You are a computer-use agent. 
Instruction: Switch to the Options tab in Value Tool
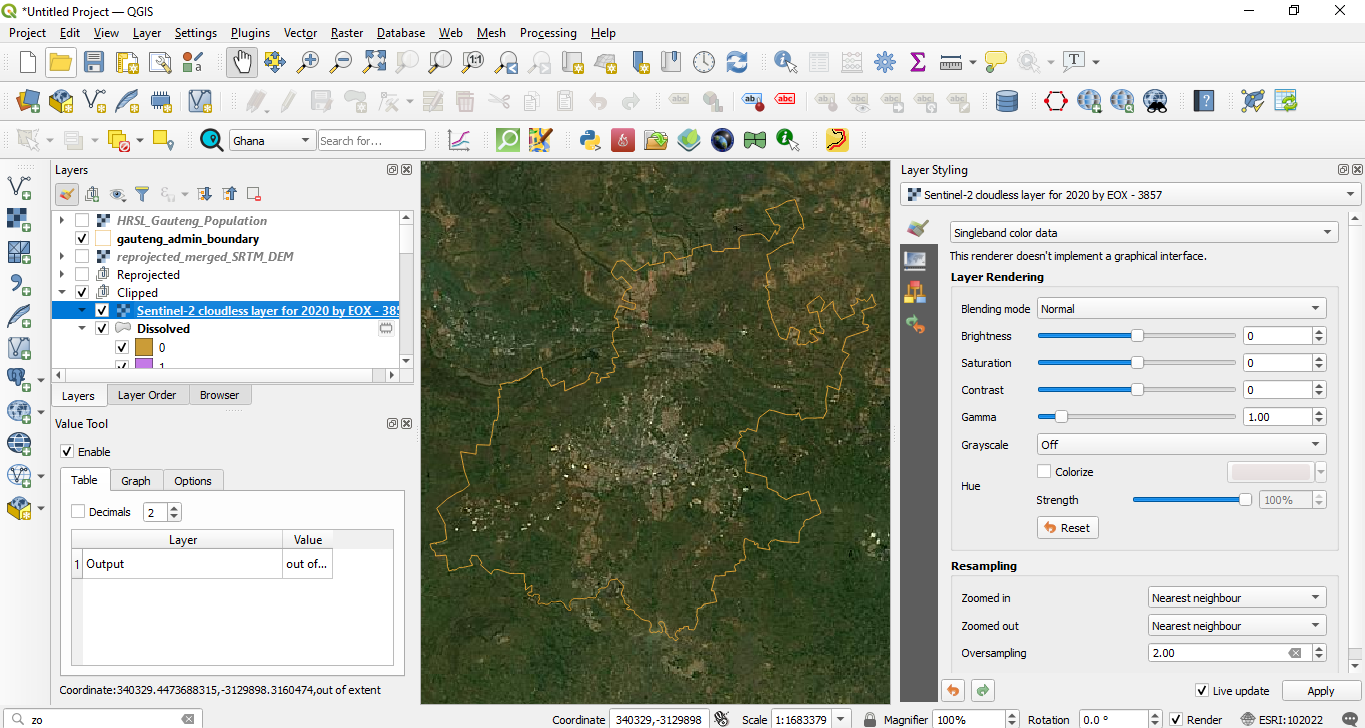(x=193, y=481)
